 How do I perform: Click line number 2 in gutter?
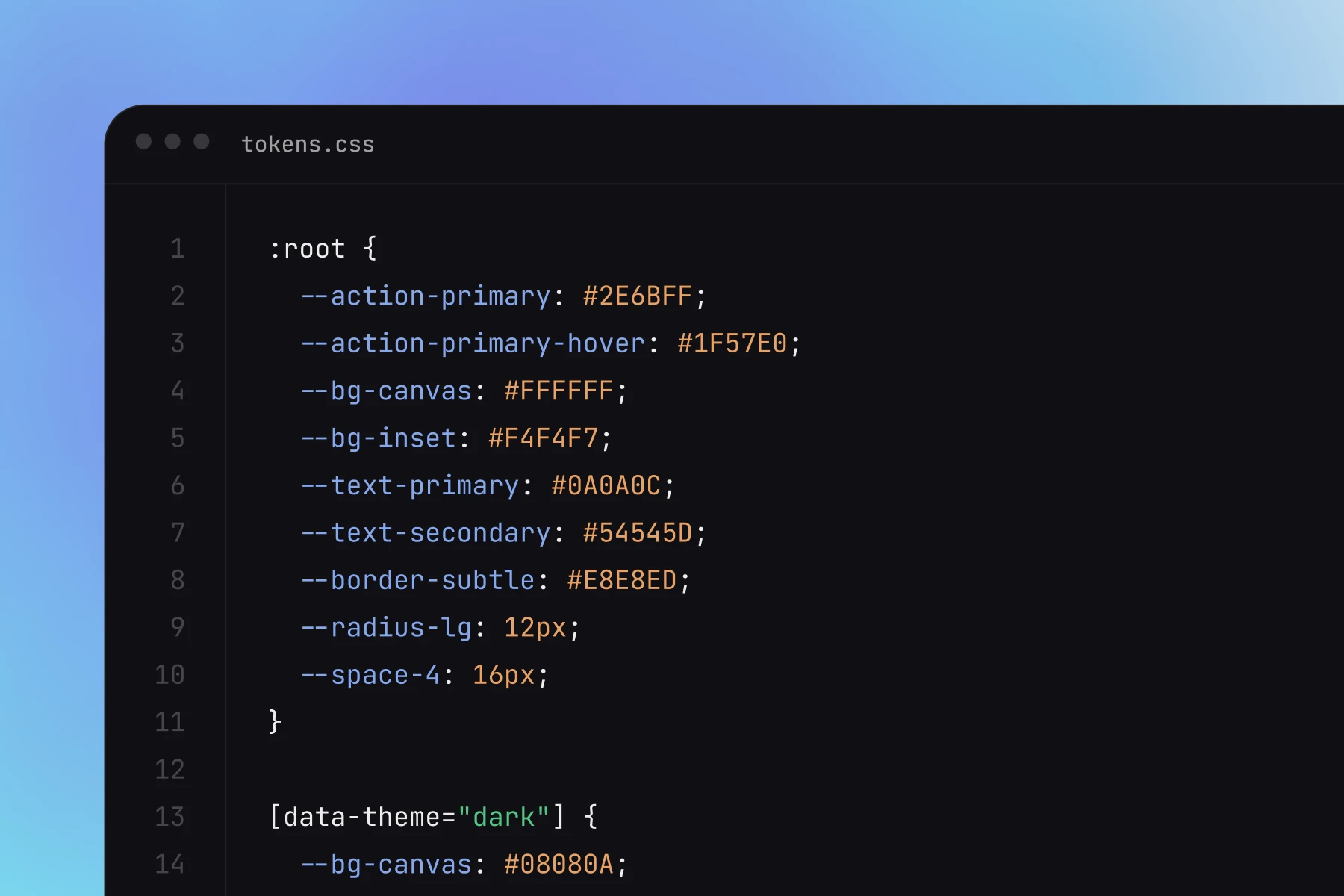point(178,296)
